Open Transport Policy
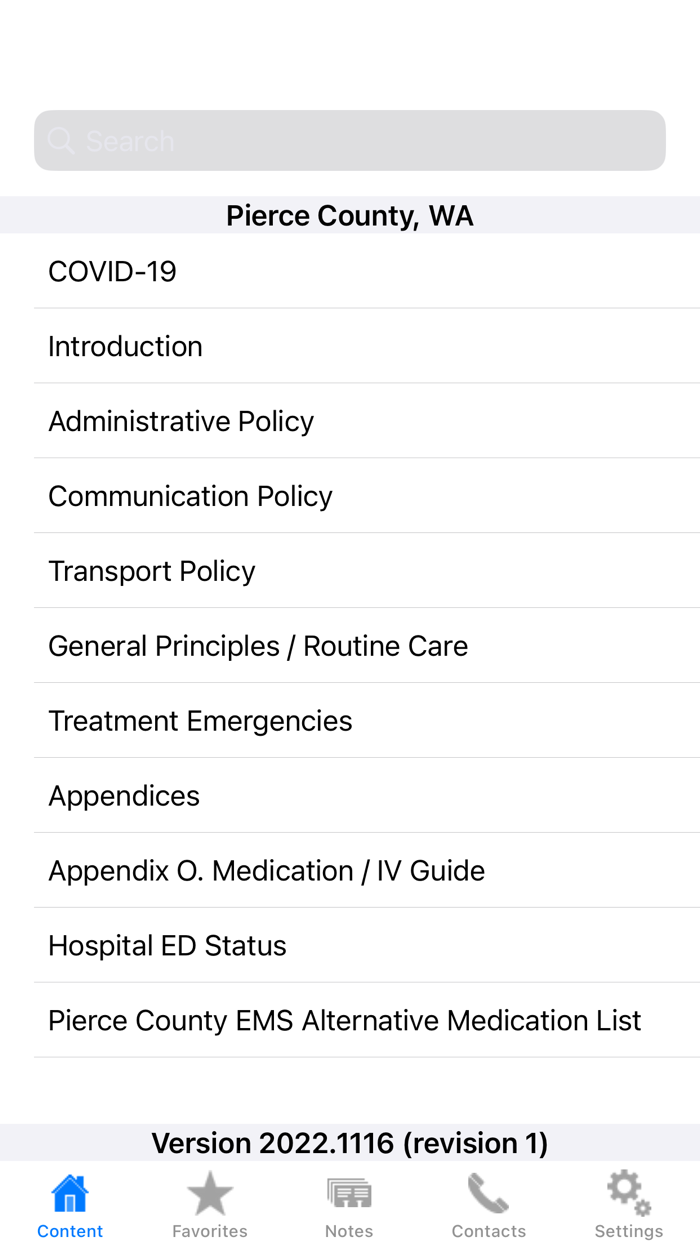Screen dimensions: 700x1244 [x=350, y=570]
